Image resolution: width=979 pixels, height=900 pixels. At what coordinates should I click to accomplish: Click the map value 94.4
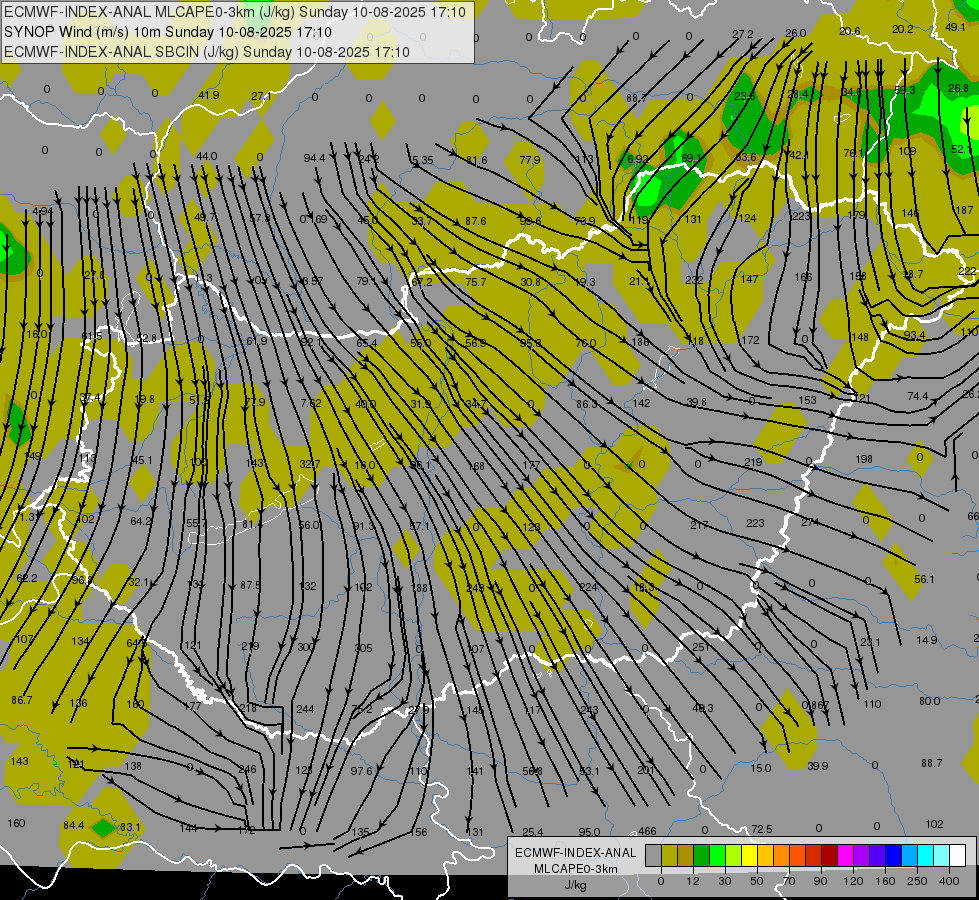point(315,159)
